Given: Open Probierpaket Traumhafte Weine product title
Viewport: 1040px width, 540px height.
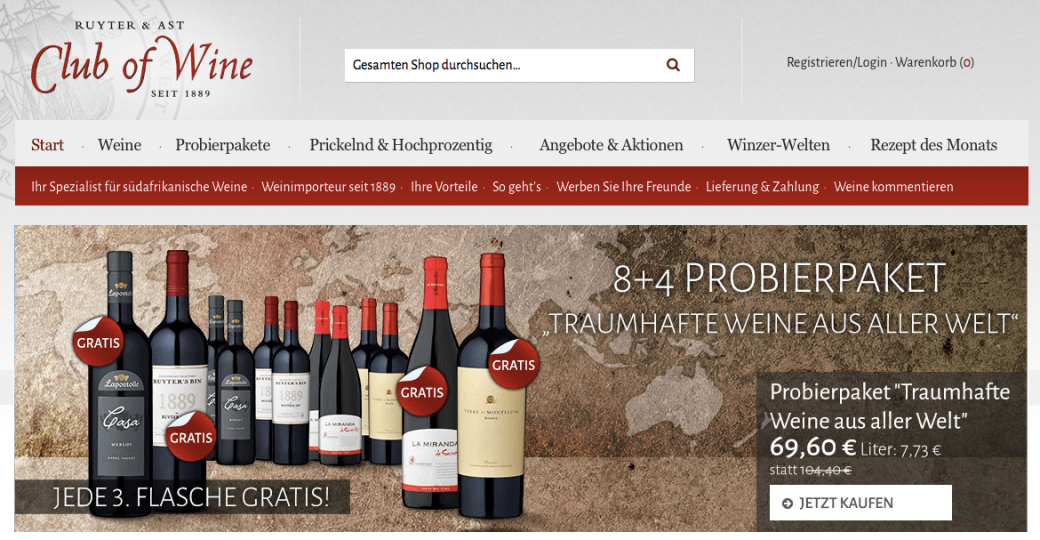Looking at the screenshot, I should tap(890, 406).
